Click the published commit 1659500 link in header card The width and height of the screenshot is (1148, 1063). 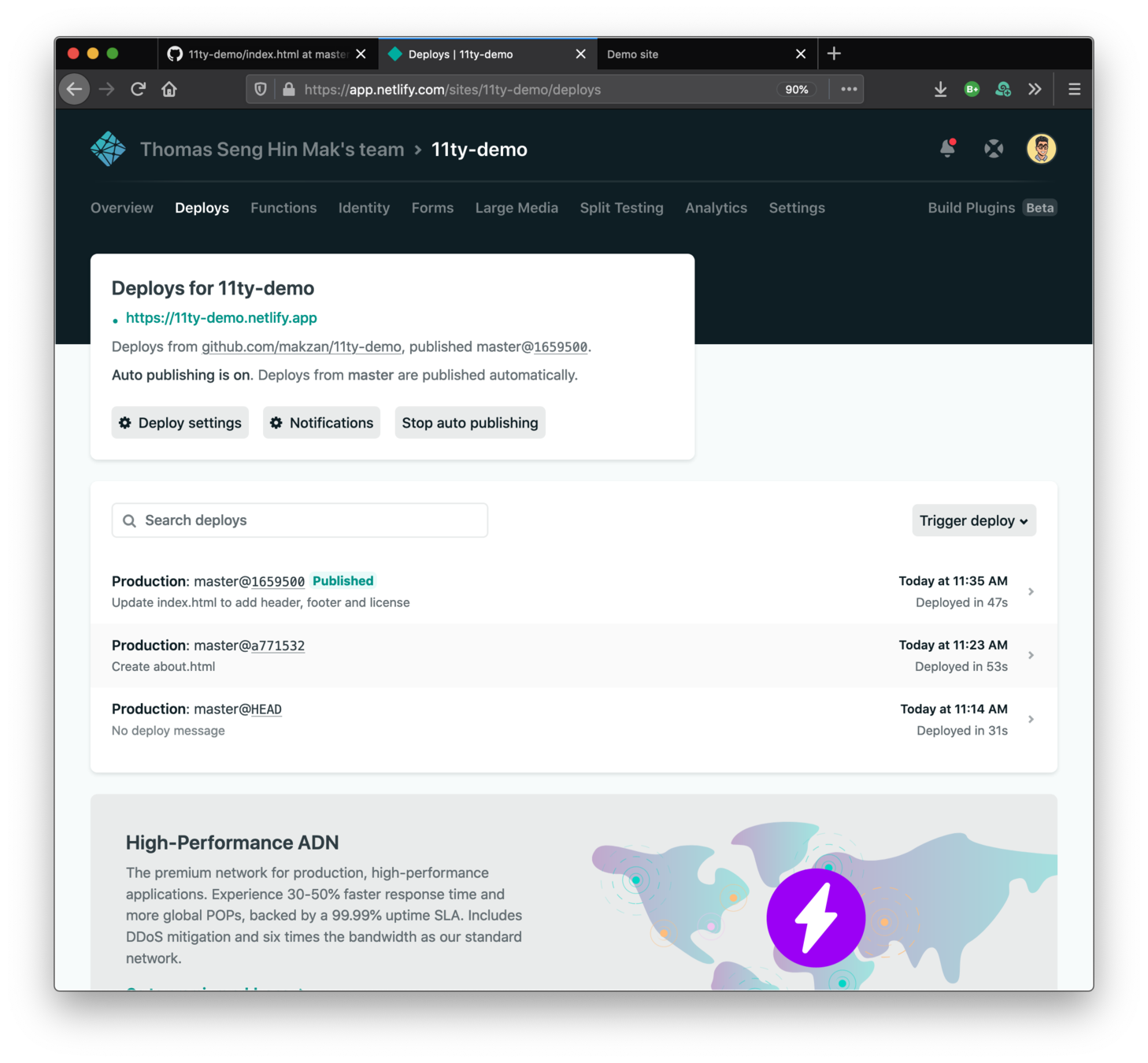tap(561, 347)
